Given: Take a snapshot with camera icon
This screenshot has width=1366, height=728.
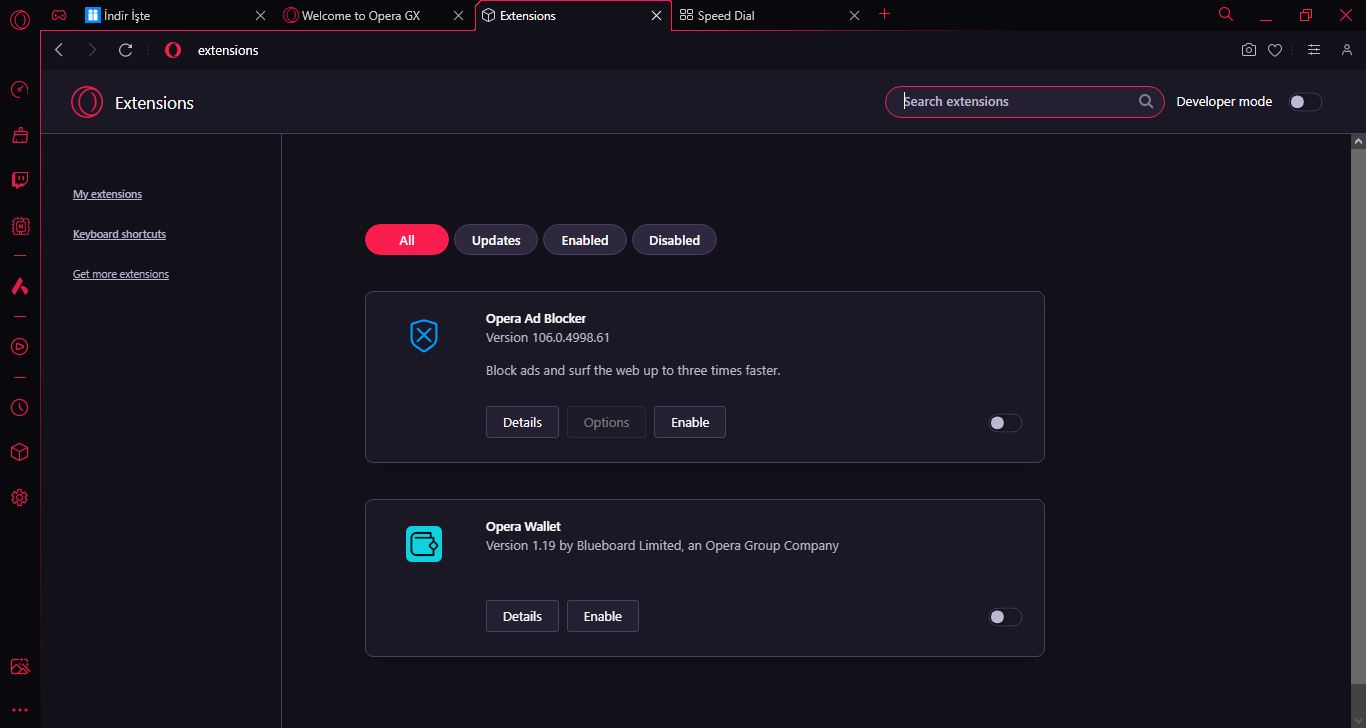Looking at the screenshot, I should 1248,50.
